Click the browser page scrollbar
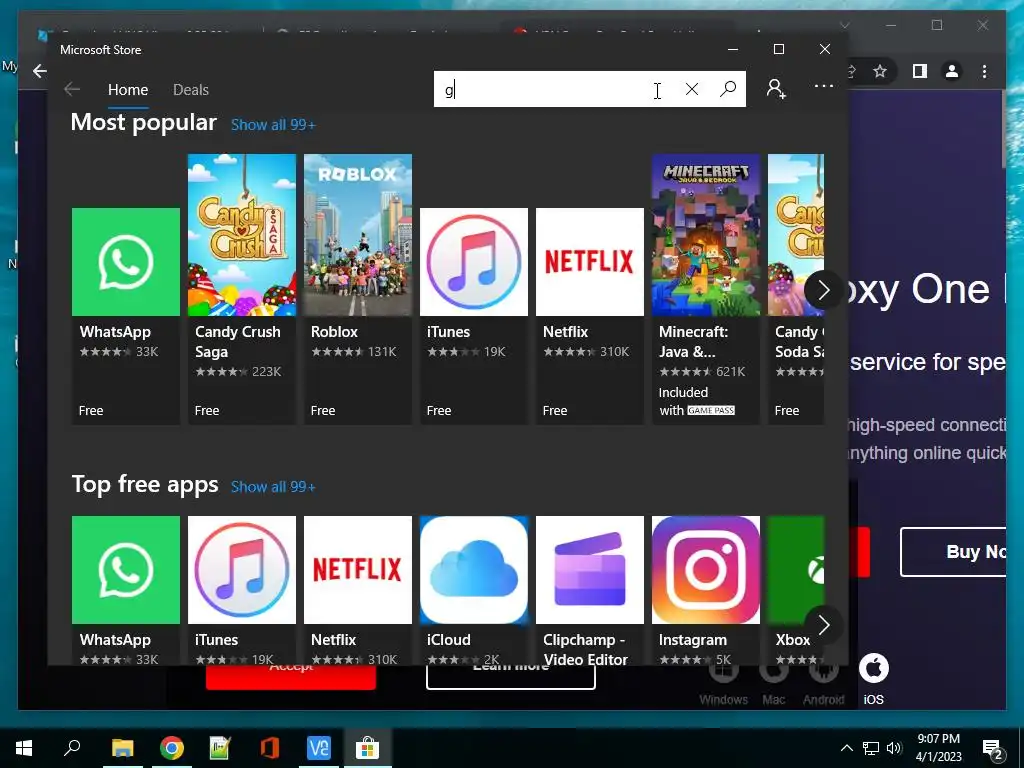The height and width of the screenshot is (768, 1024). 1002,127
